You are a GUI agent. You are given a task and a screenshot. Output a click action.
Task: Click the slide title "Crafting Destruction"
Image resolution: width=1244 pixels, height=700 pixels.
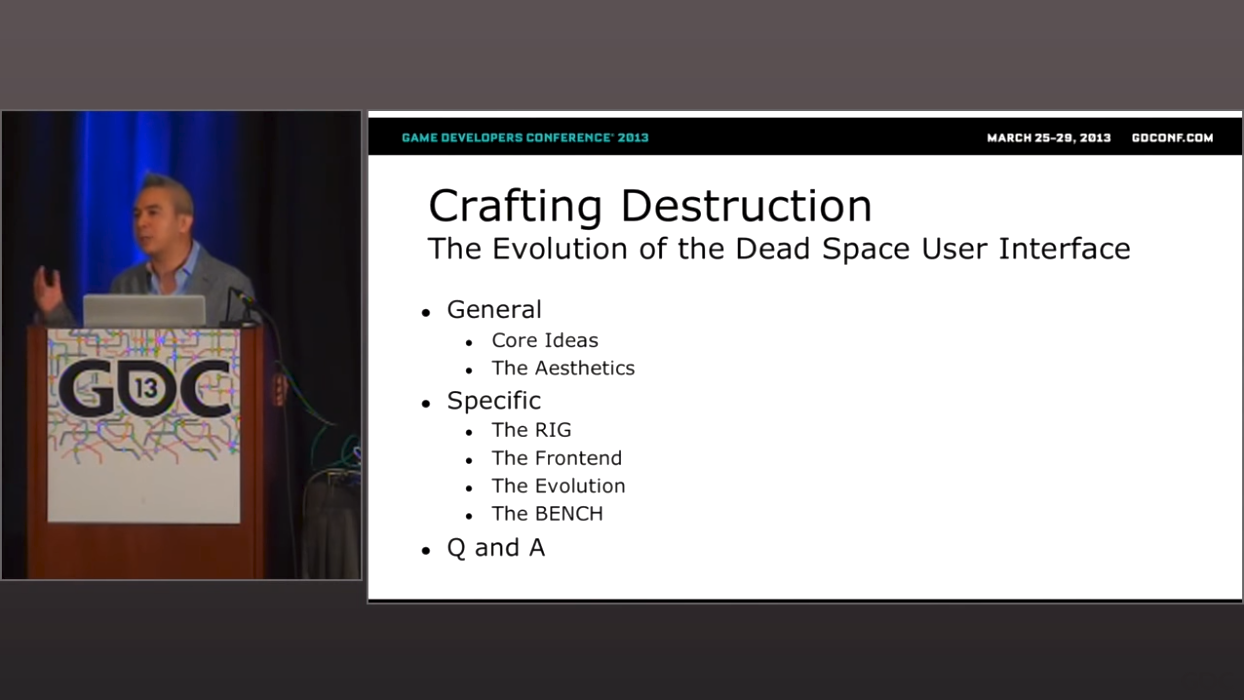pos(650,207)
